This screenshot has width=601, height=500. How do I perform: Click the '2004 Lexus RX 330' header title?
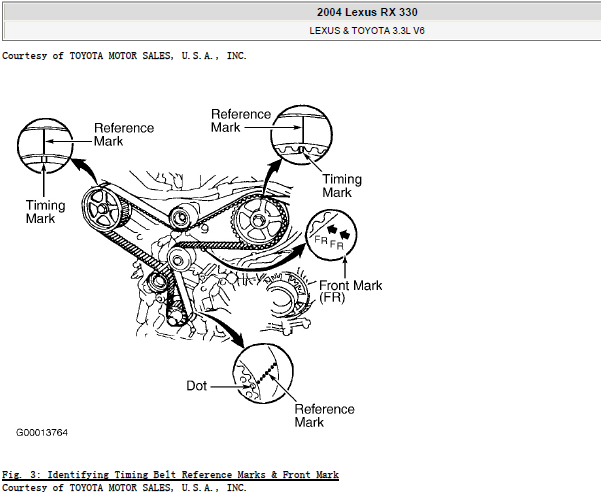(x=367, y=12)
